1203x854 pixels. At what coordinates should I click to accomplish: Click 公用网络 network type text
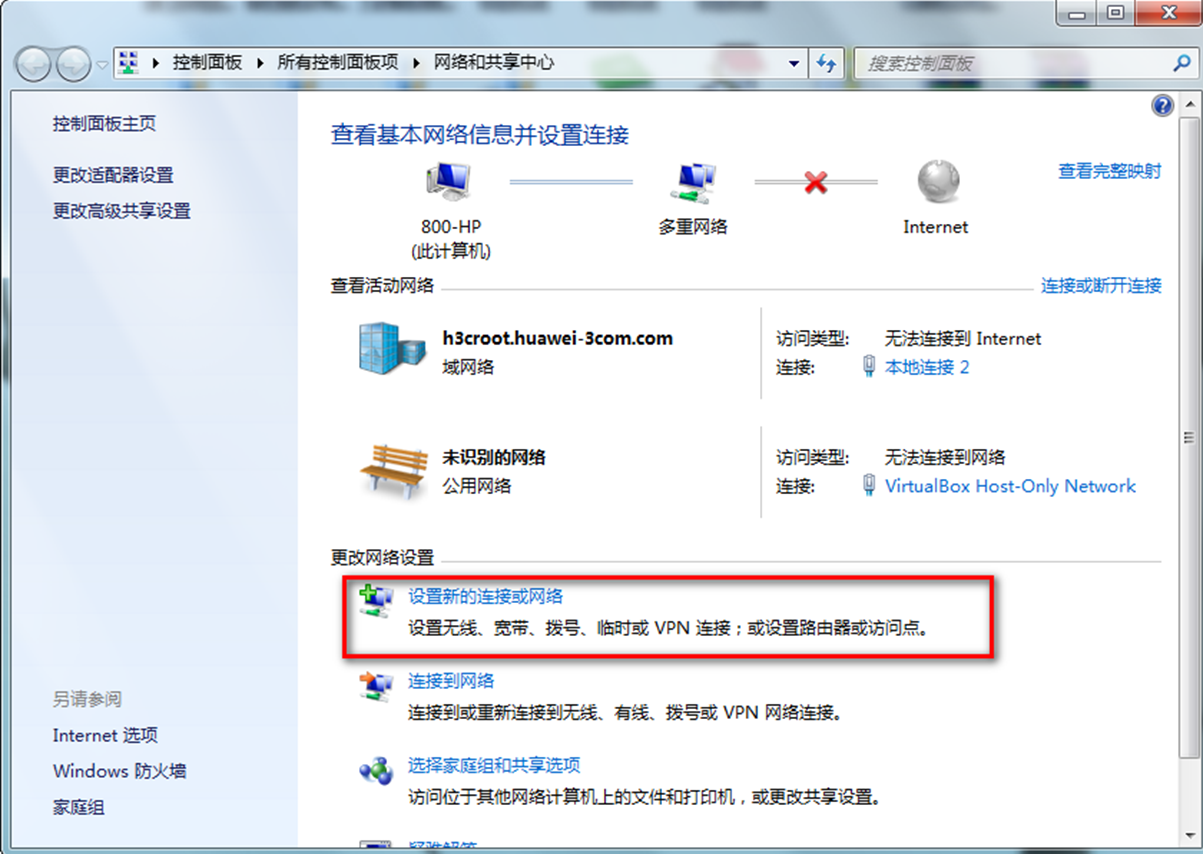(477, 486)
